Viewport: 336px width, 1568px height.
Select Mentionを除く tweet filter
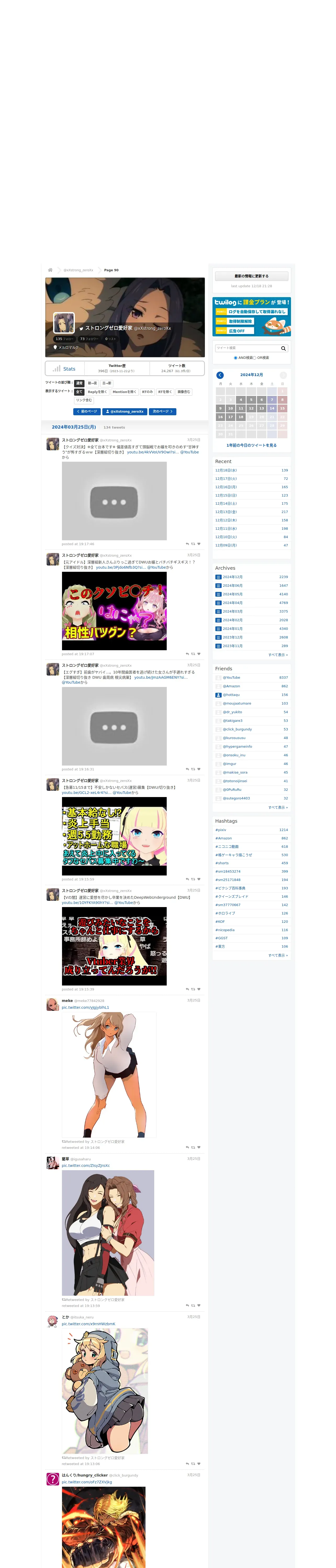tap(124, 392)
